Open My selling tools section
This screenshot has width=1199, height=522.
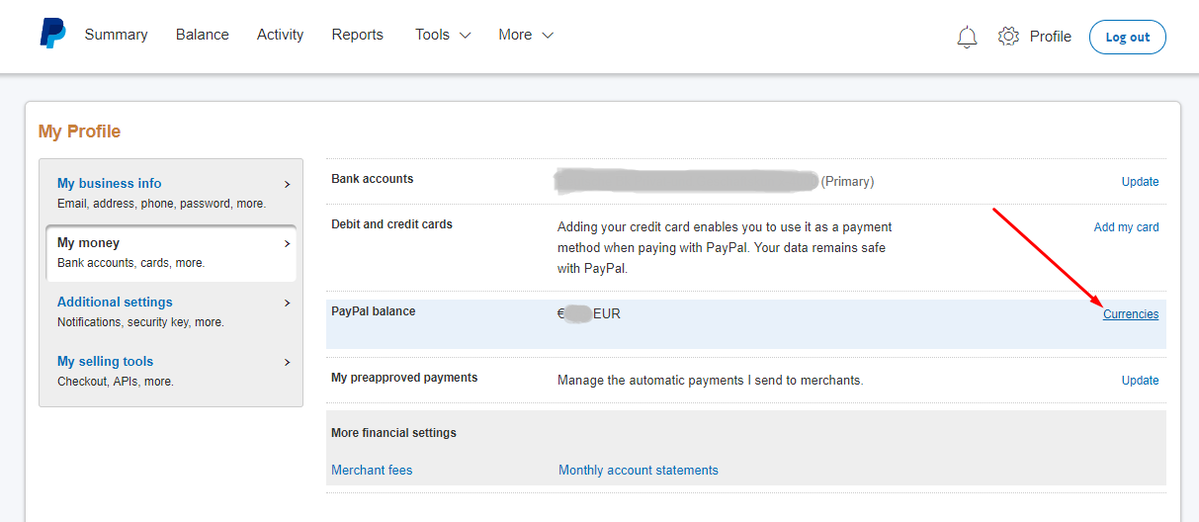click(106, 362)
